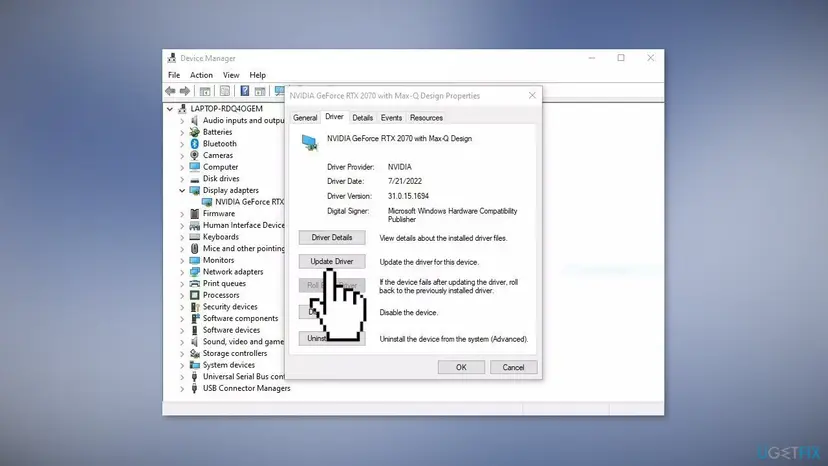Click the Show/Hide Action Pane toolbar icon
The width and height of the screenshot is (828, 466).
(x=260, y=91)
